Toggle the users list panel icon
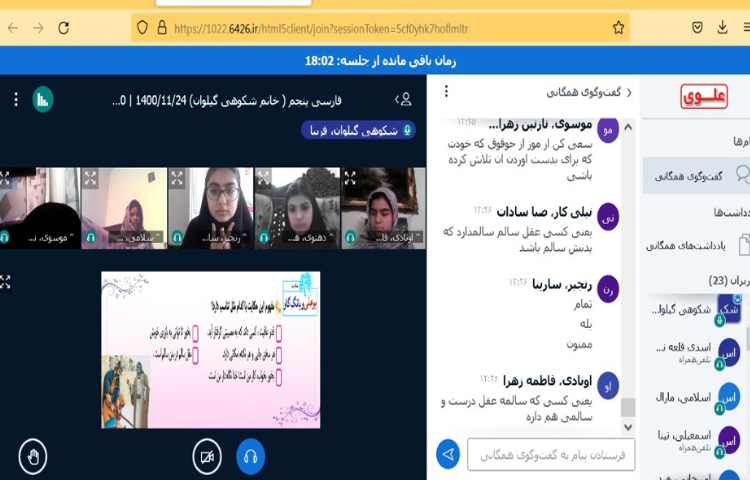Viewport: 750px width, 480px height. point(403,99)
